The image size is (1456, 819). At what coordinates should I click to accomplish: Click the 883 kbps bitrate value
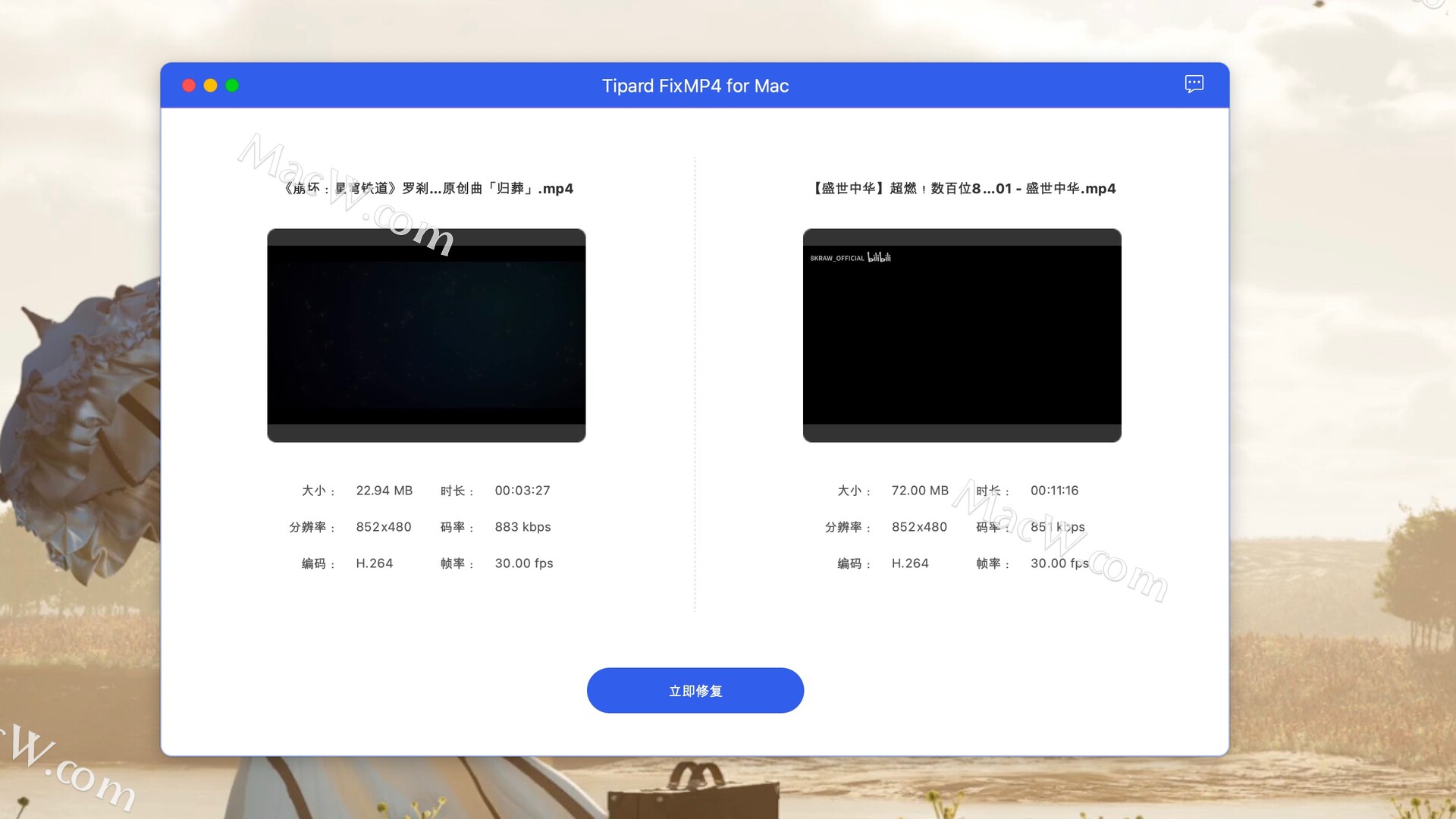[522, 527]
